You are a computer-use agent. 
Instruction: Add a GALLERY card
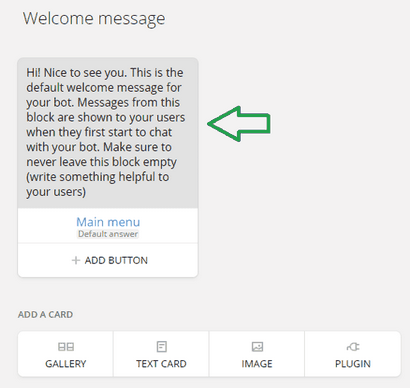click(66, 354)
